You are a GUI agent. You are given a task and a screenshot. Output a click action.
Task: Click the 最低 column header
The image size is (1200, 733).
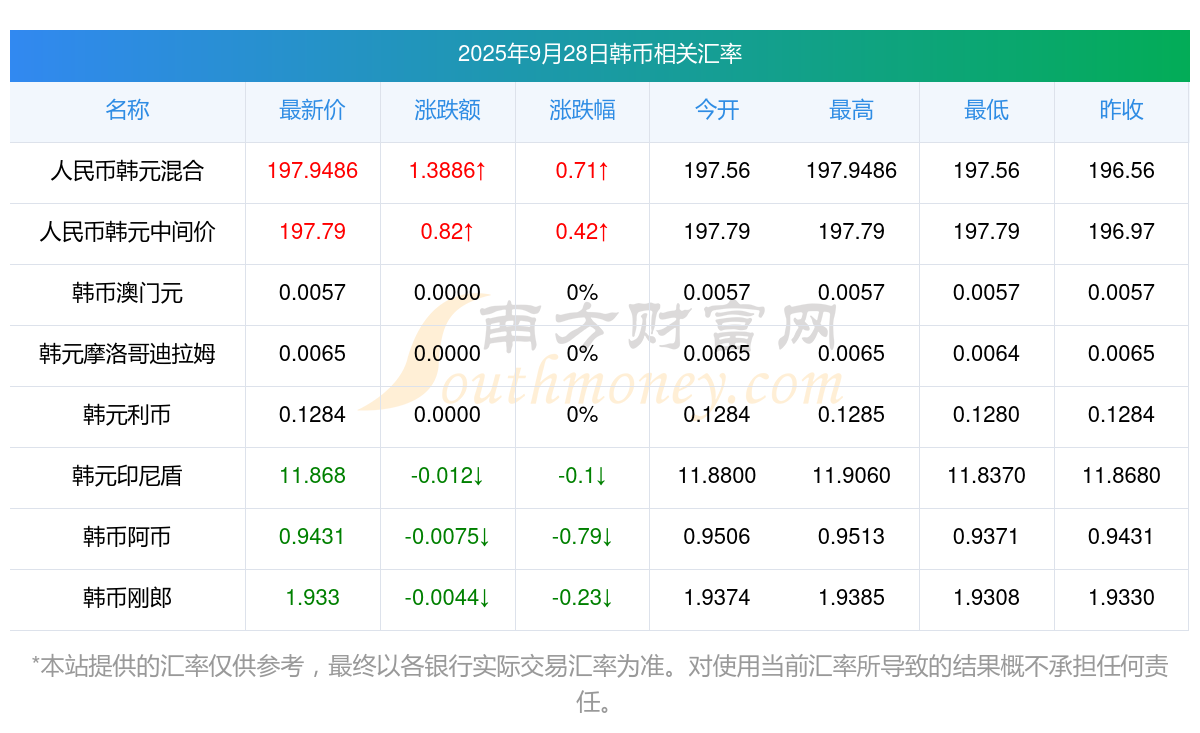click(986, 110)
